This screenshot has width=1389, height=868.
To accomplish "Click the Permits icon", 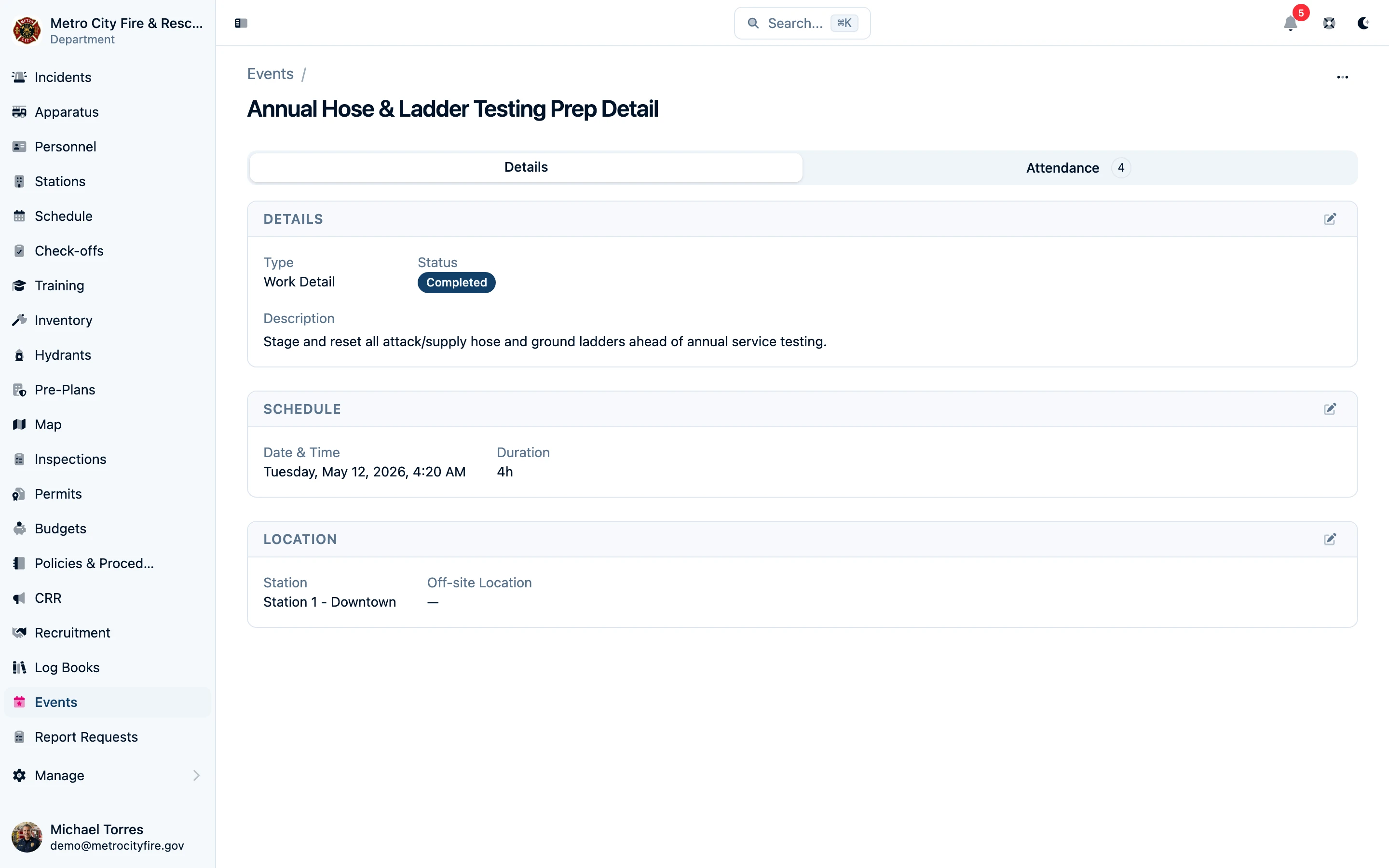I will [x=19, y=494].
